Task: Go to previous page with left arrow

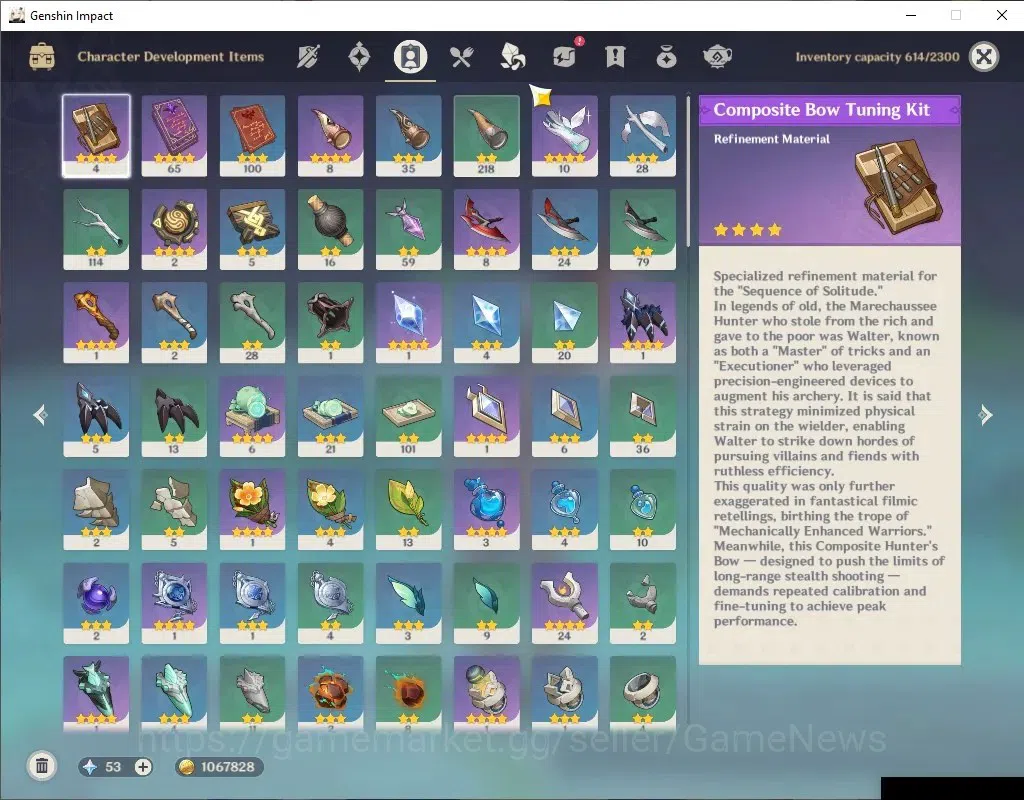Action: (40, 415)
